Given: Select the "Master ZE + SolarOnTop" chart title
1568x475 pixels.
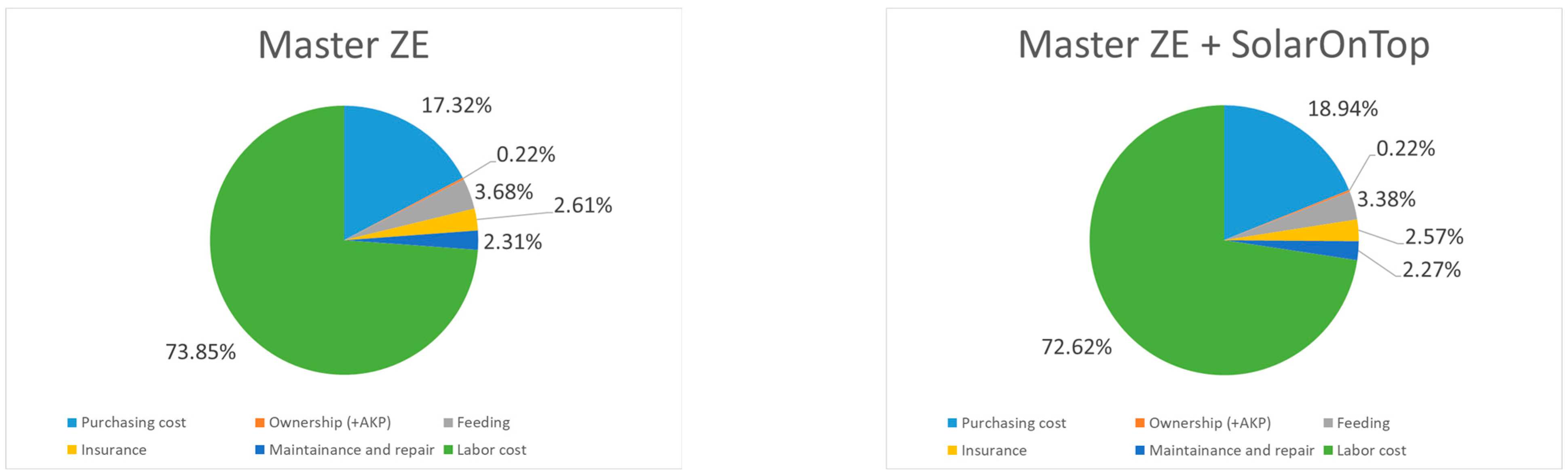Looking at the screenshot, I should coord(1224,45).
